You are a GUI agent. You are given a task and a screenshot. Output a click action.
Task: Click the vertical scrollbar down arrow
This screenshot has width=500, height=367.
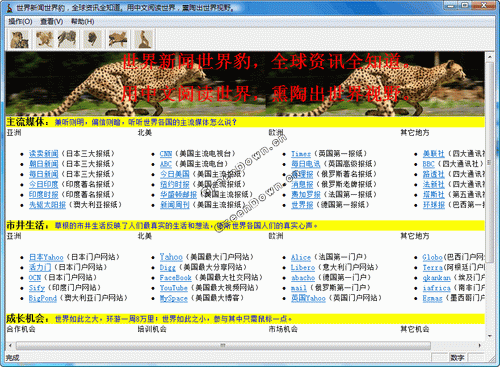coord(489,336)
